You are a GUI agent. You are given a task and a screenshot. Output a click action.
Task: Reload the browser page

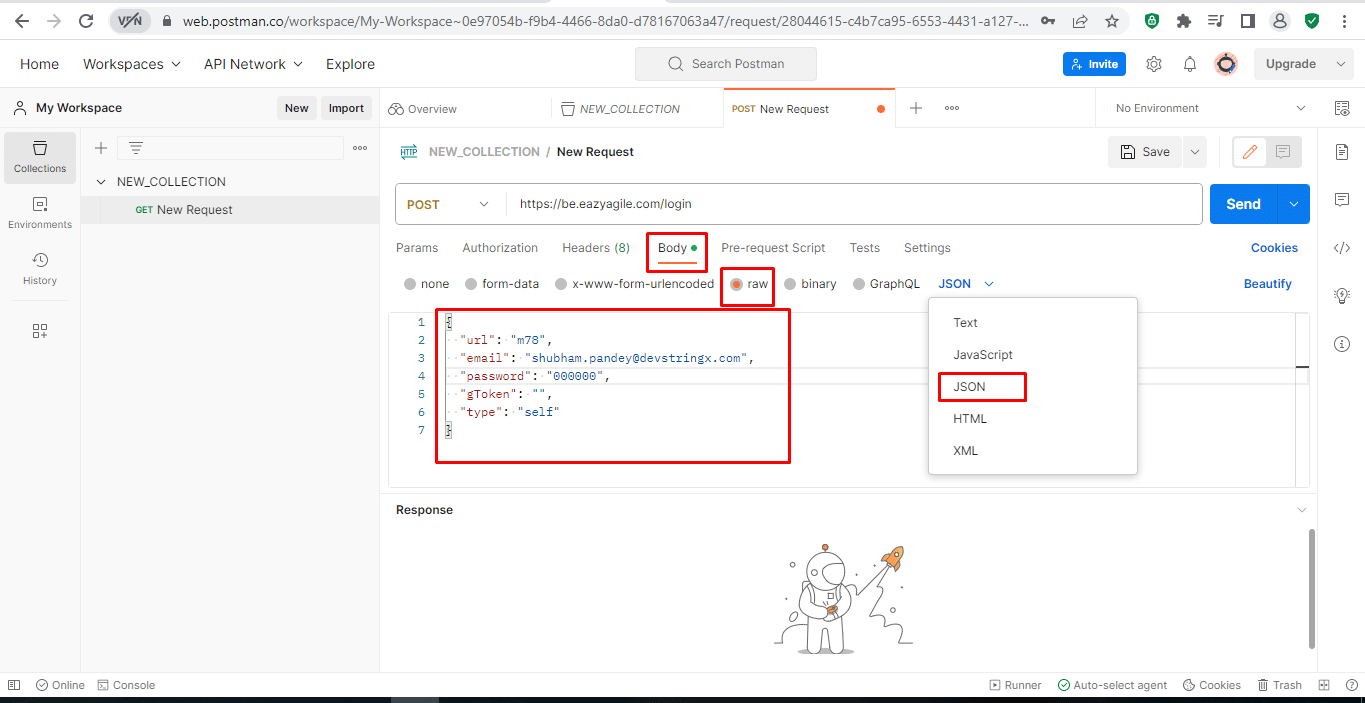pos(86,20)
